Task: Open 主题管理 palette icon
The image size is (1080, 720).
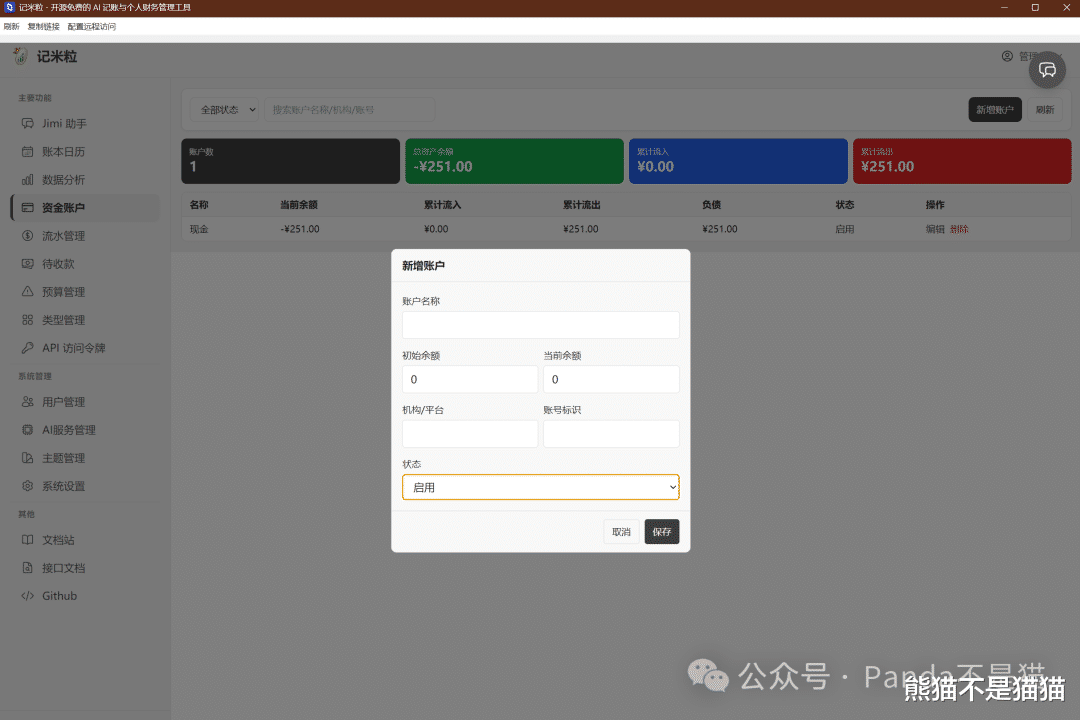Action: coord(28,457)
